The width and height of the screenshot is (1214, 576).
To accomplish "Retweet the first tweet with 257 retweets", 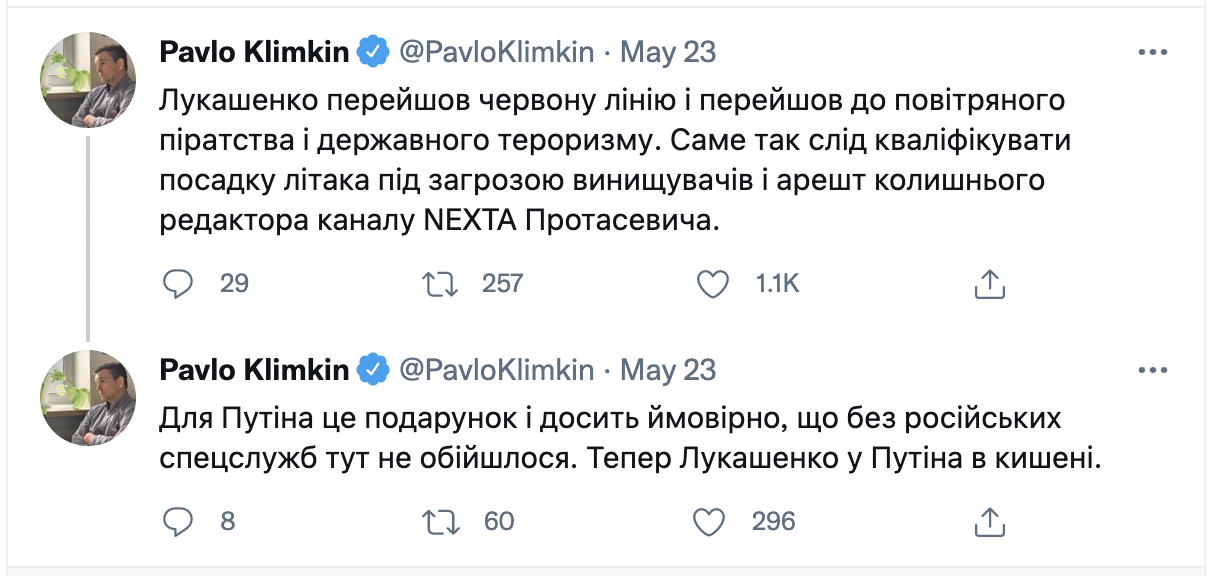I will (441, 284).
